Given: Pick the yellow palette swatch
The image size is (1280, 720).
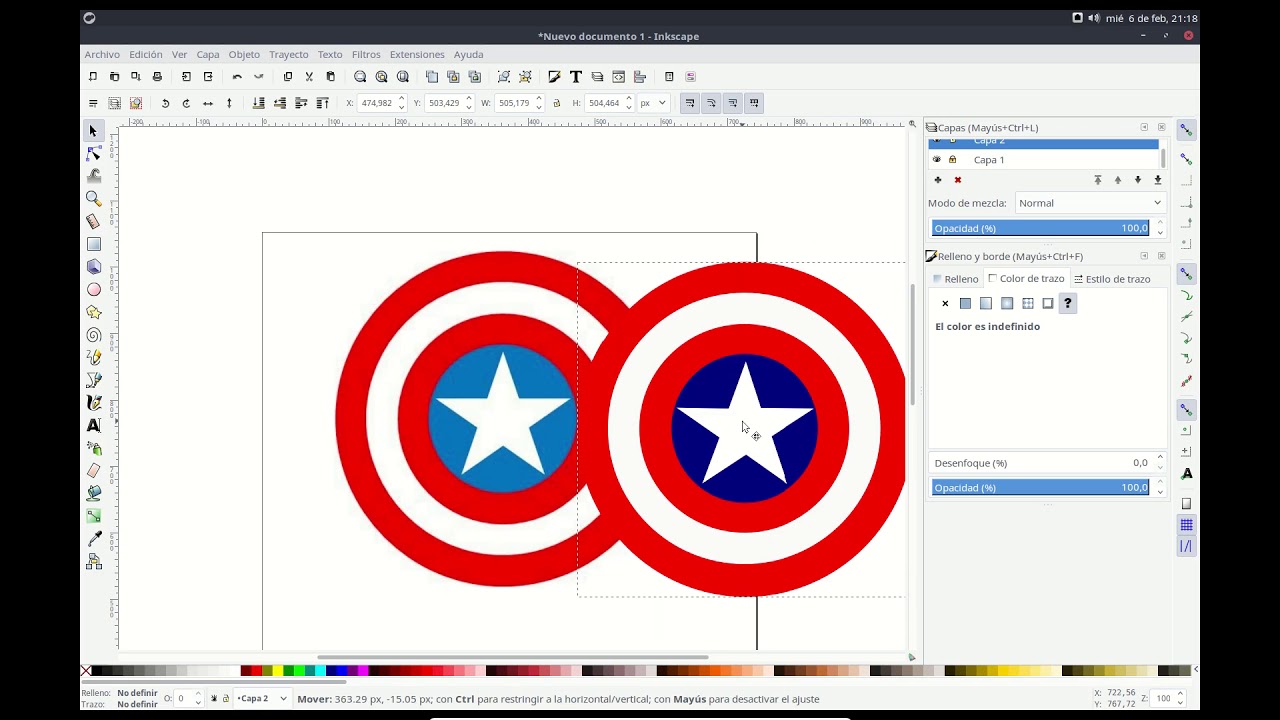Looking at the screenshot, I should [278, 671].
